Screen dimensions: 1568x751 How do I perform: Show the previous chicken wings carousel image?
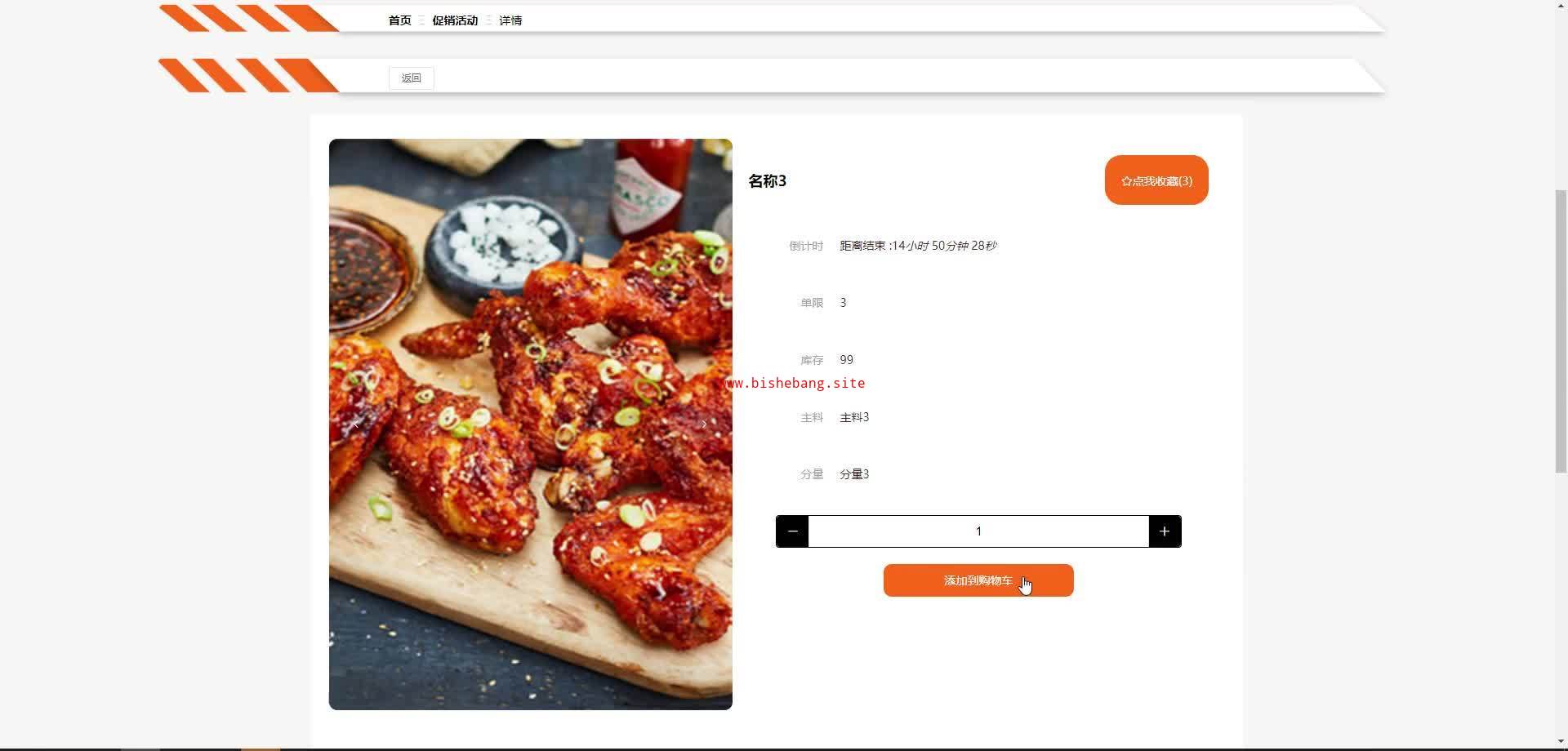[356, 424]
